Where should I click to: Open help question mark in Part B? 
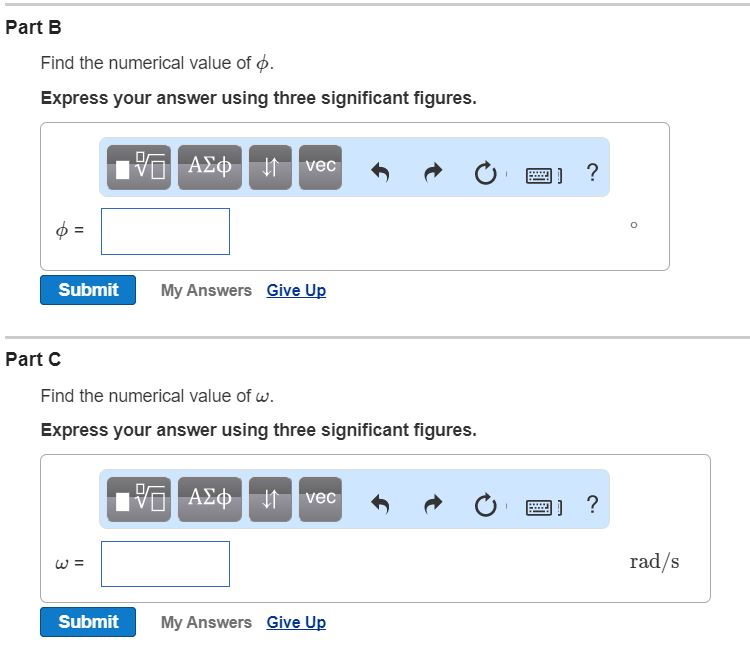[592, 173]
